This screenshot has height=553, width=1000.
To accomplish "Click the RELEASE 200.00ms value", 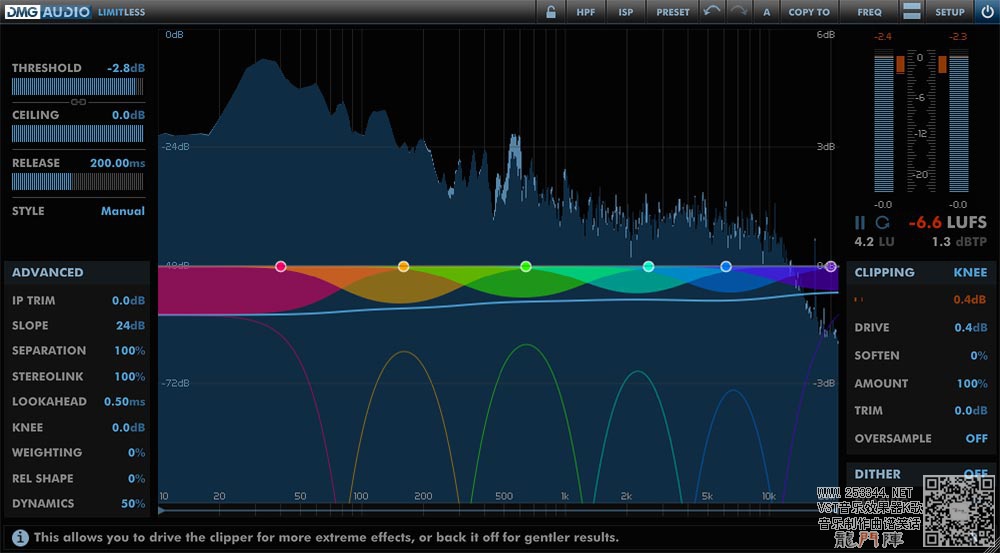I will click(x=118, y=163).
